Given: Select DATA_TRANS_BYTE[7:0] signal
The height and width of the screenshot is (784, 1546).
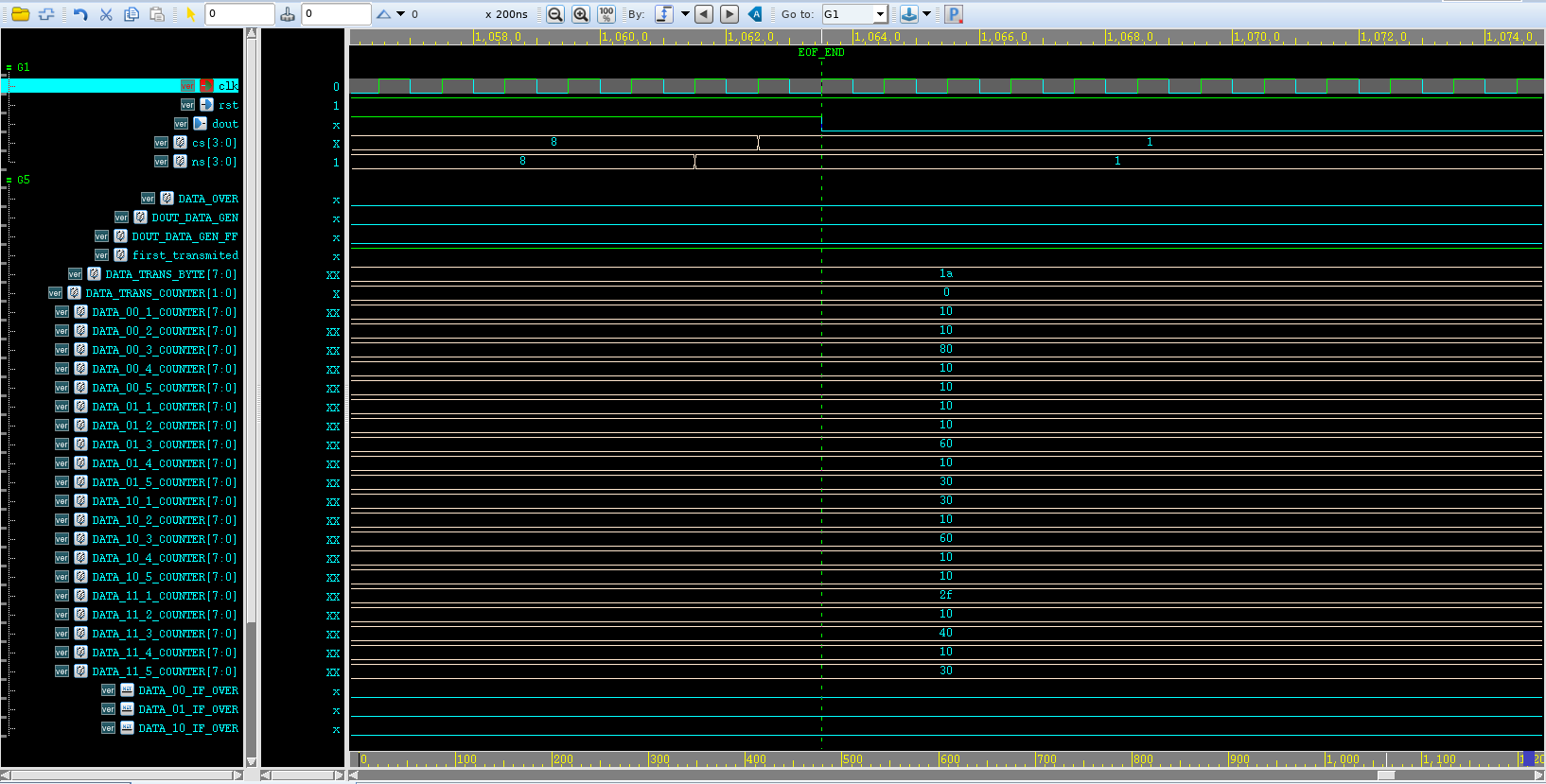Looking at the screenshot, I should tap(171, 274).
